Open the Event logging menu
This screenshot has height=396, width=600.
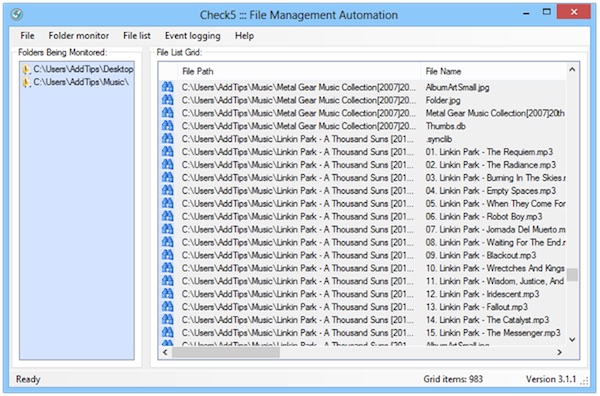[x=192, y=36]
